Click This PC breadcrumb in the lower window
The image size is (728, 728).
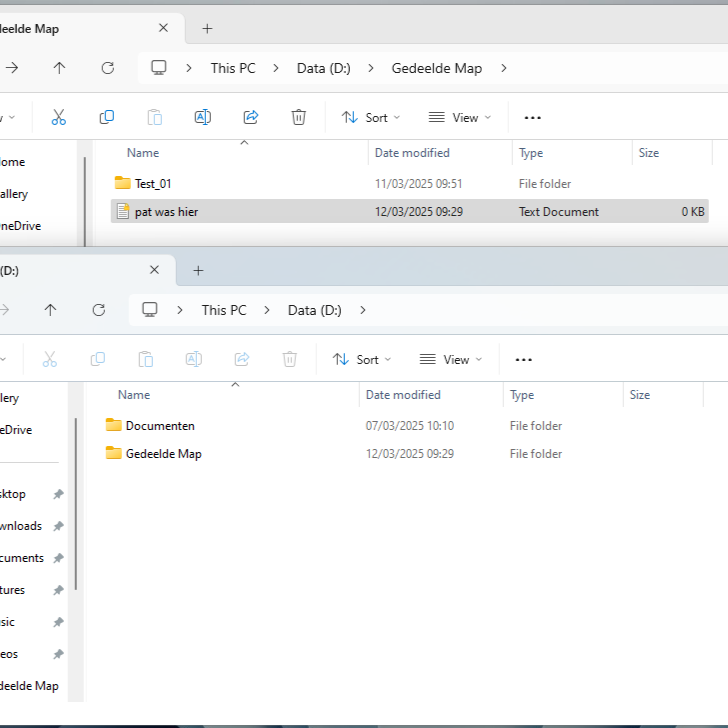tap(223, 310)
